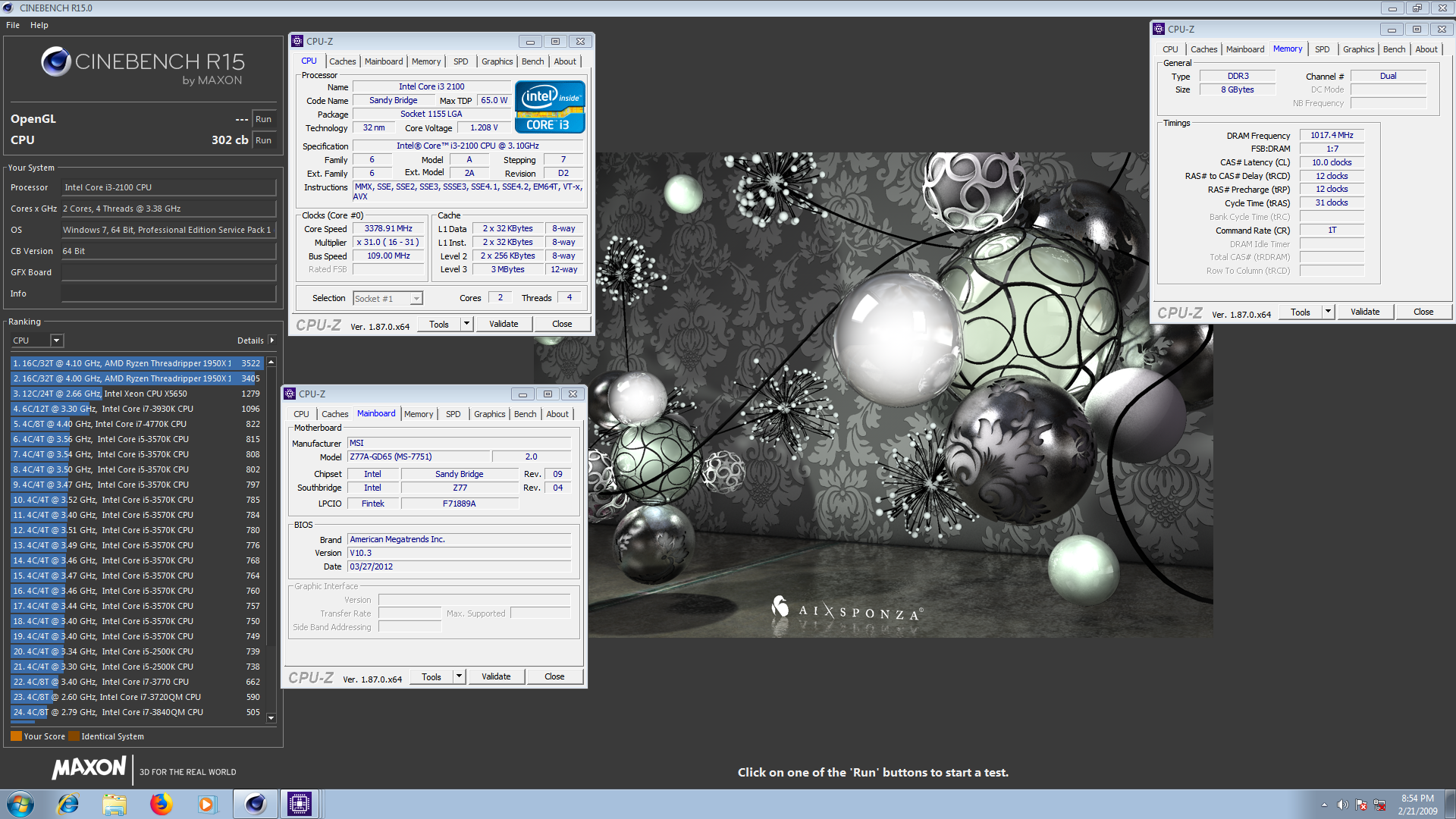Click Your Score orange legend swatch
This screenshot has height=819, width=1456.
pyautogui.click(x=16, y=736)
